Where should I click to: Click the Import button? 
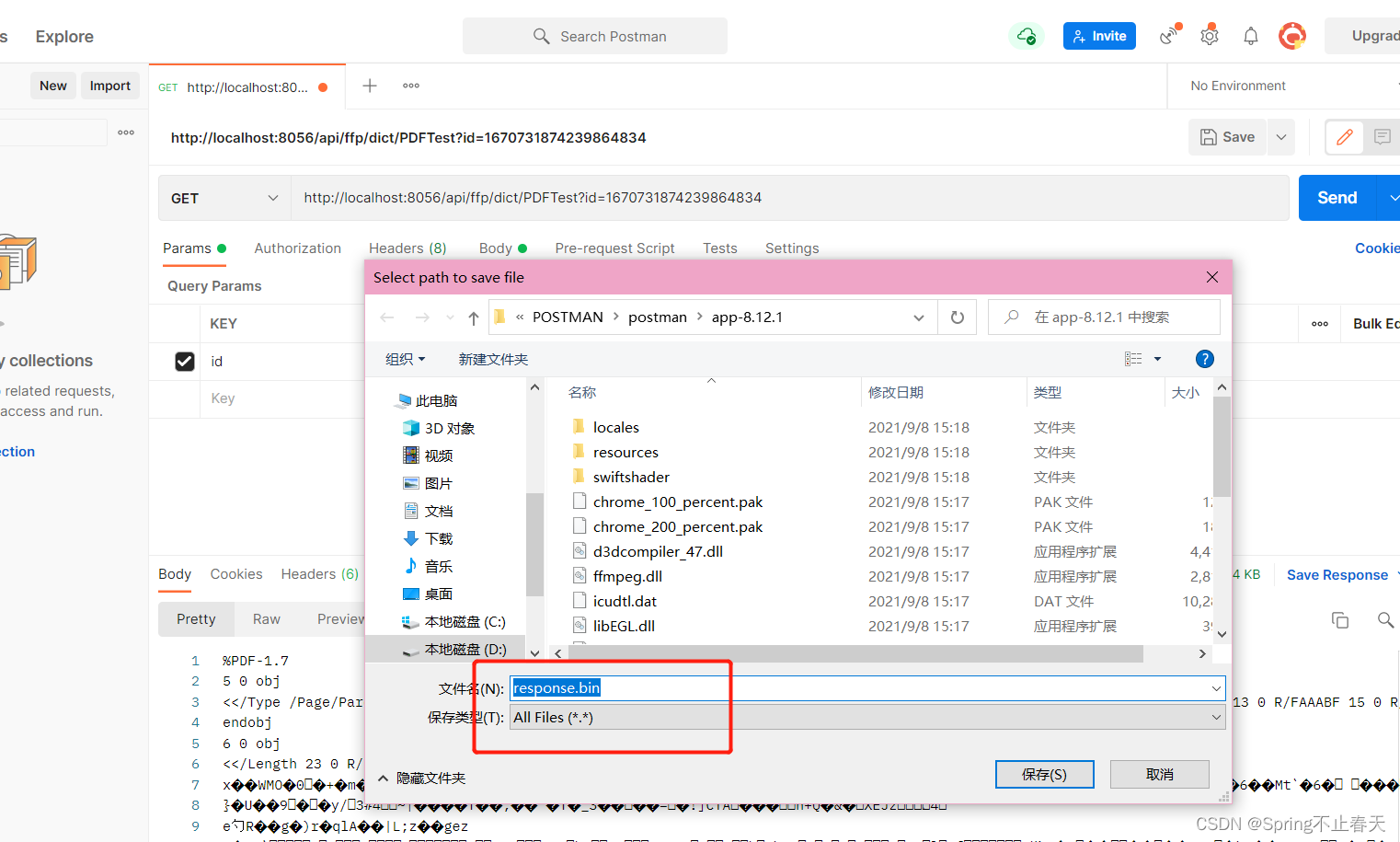110,86
